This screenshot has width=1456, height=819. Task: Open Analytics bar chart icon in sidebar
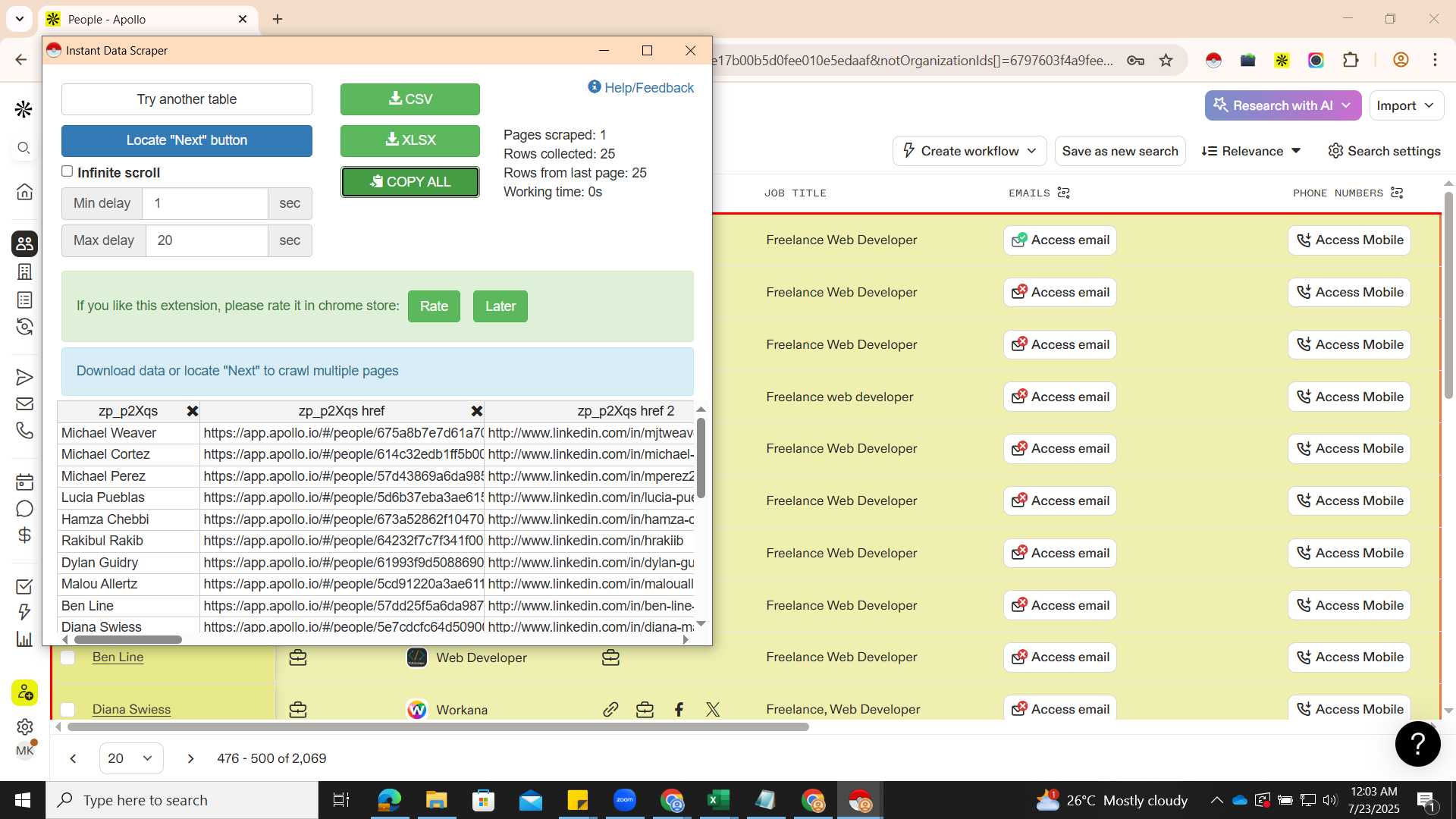(x=24, y=639)
